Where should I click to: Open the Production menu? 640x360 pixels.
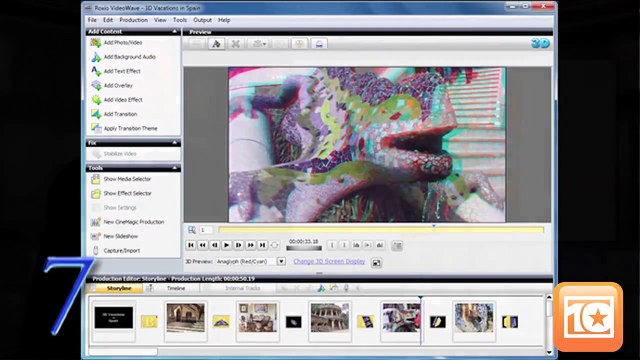coord(133,20)
